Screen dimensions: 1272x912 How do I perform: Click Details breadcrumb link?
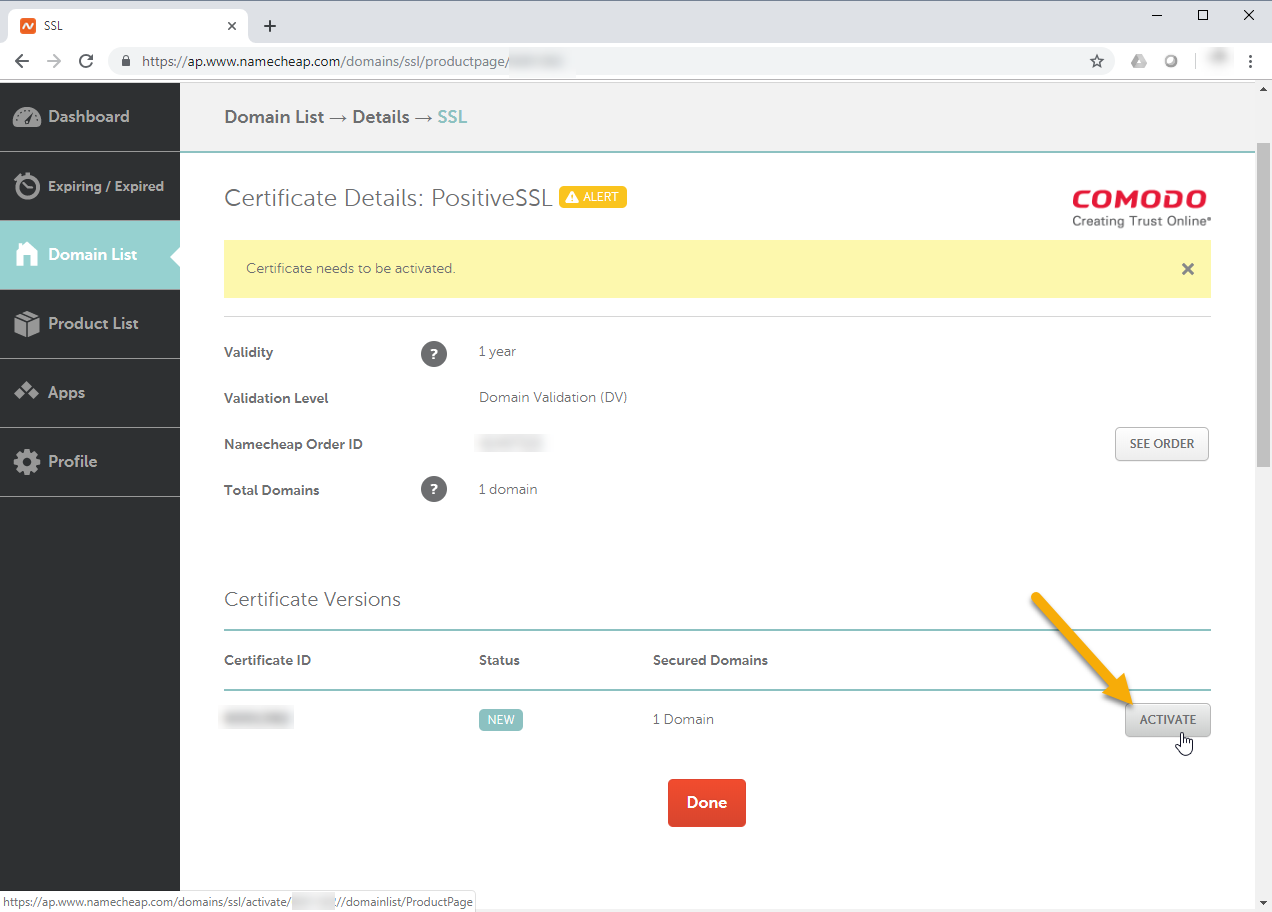381,117
